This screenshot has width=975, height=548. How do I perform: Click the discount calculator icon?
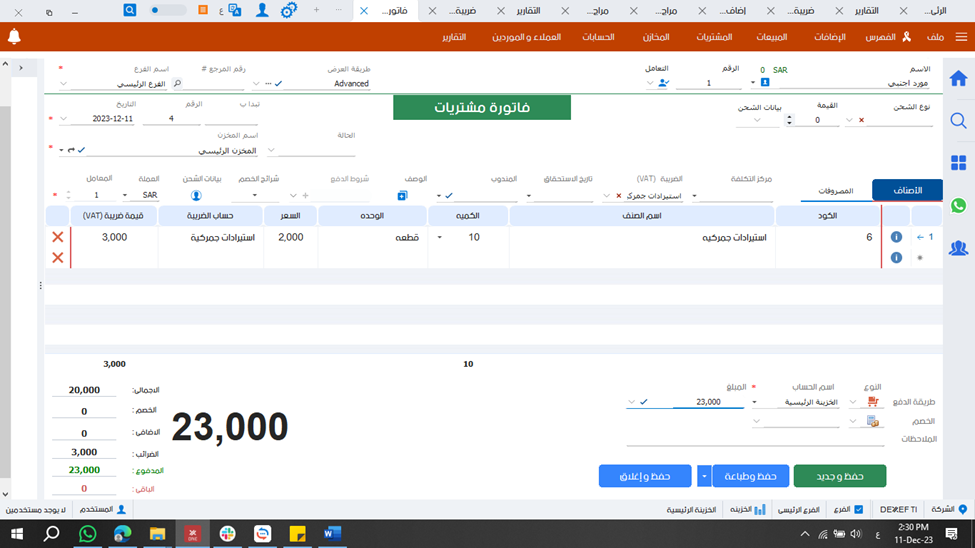[872, 421]
